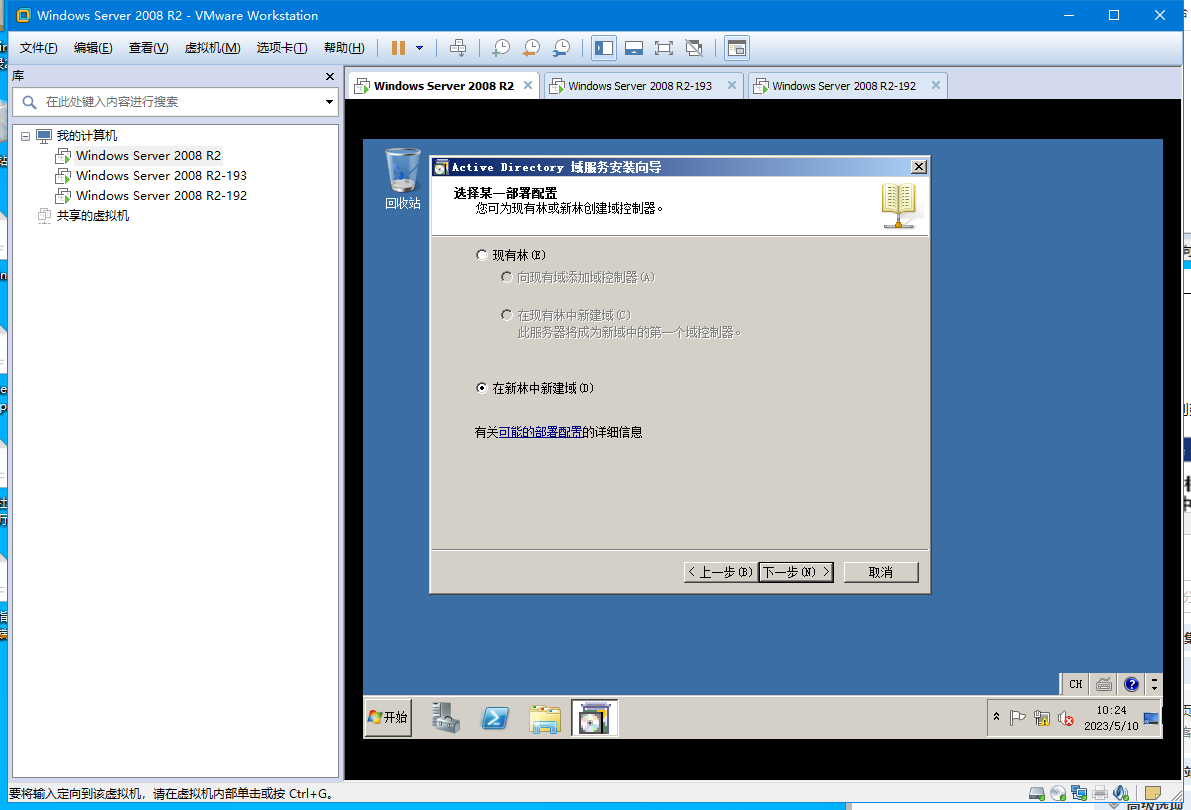
Task: Pause the virtual machine from toolbar
Action: pyautogui.click(x=398, y=48)
